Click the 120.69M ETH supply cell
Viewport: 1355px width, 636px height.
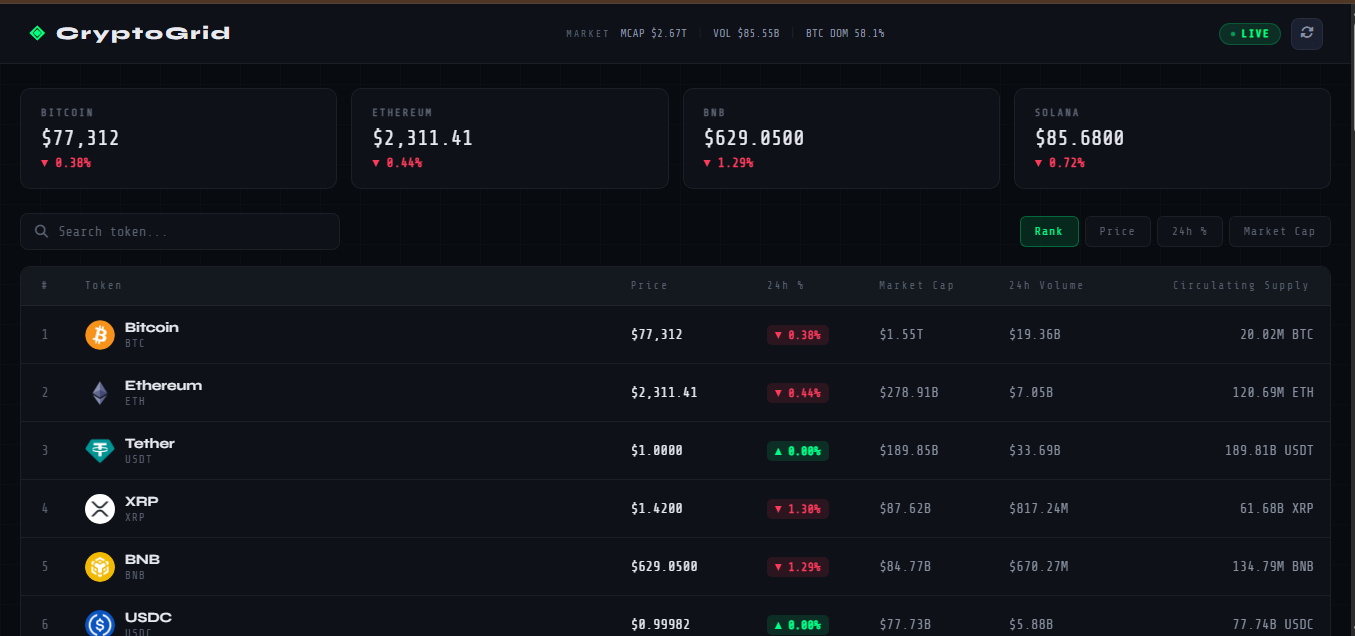coord(1273,393)
